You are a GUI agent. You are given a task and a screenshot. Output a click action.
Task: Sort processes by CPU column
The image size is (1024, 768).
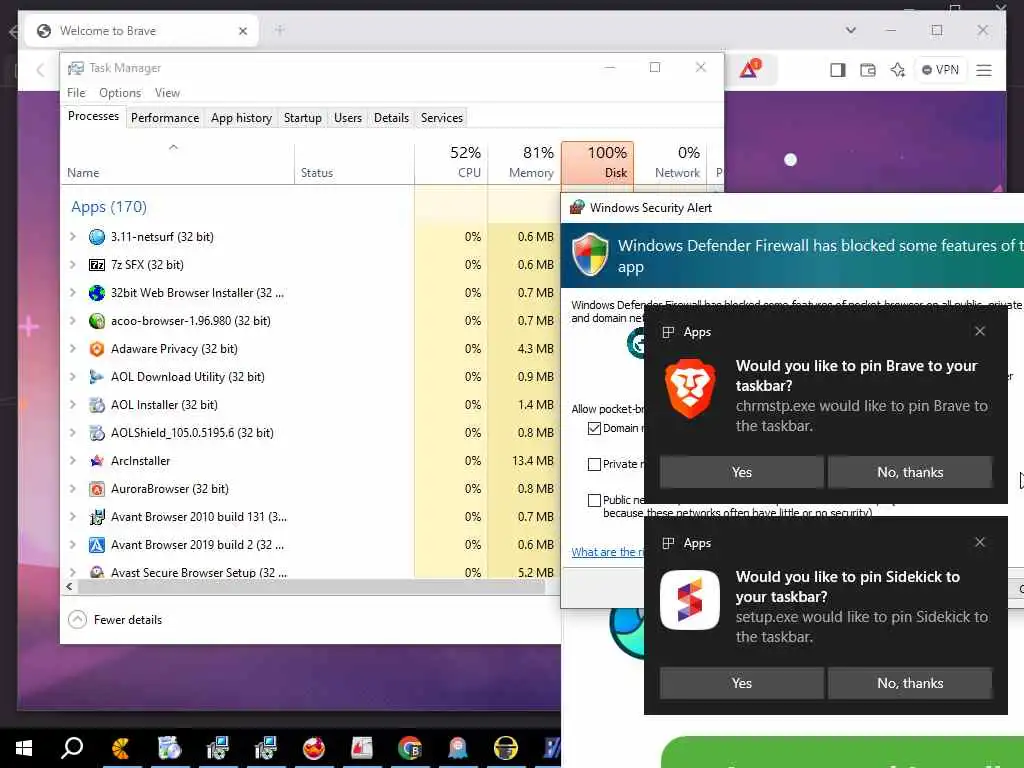[x=451, y=163]
